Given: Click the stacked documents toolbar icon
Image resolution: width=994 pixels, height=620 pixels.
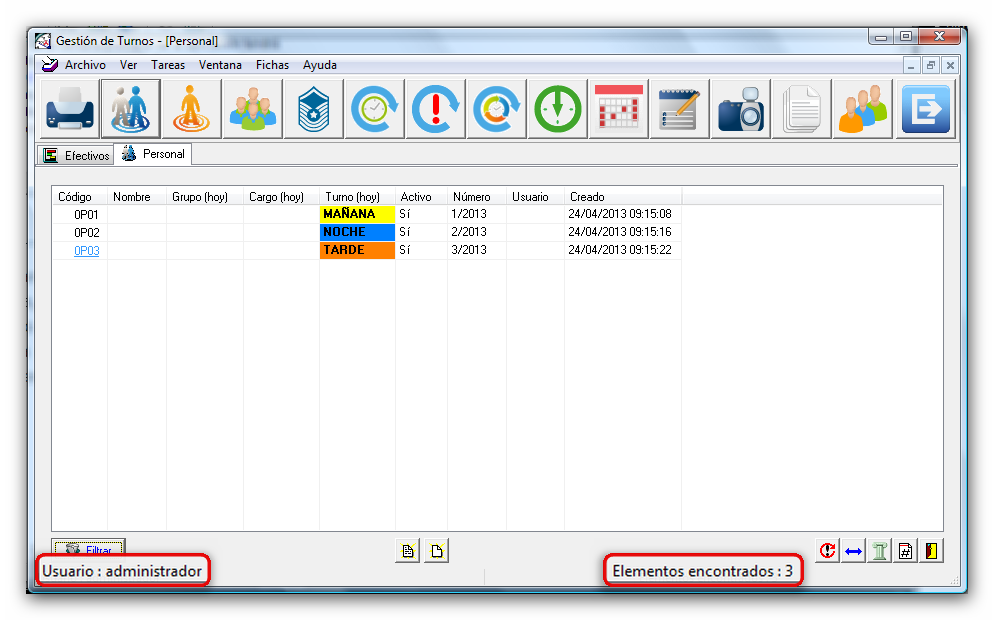Looking at the screenshot, I should (x=802, y=109).
